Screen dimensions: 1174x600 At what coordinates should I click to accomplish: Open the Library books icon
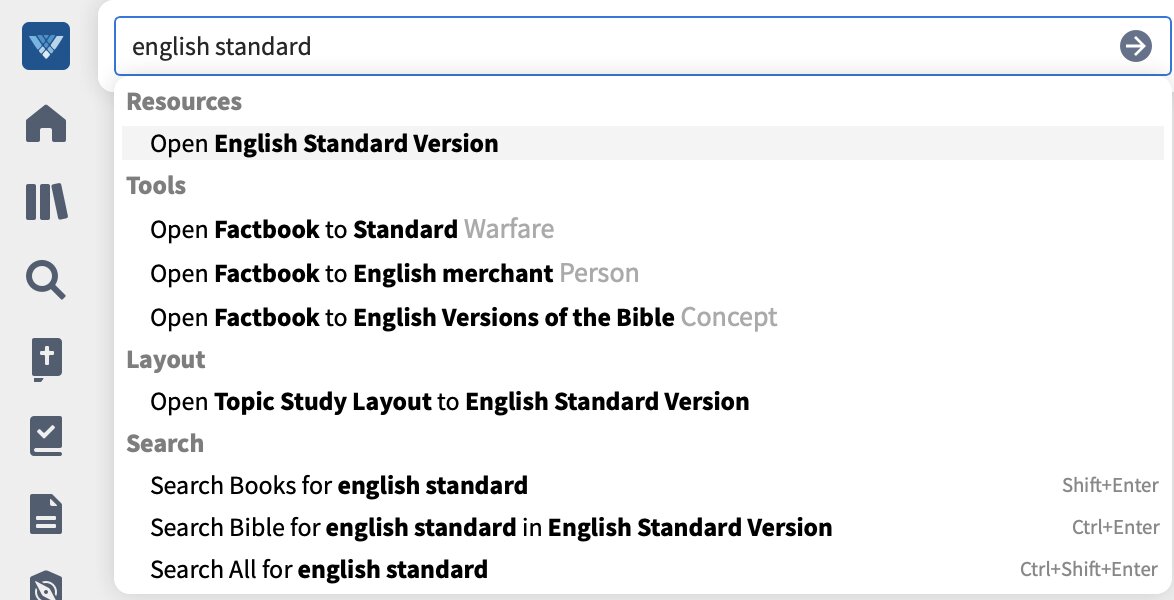[x=46, y=201]
